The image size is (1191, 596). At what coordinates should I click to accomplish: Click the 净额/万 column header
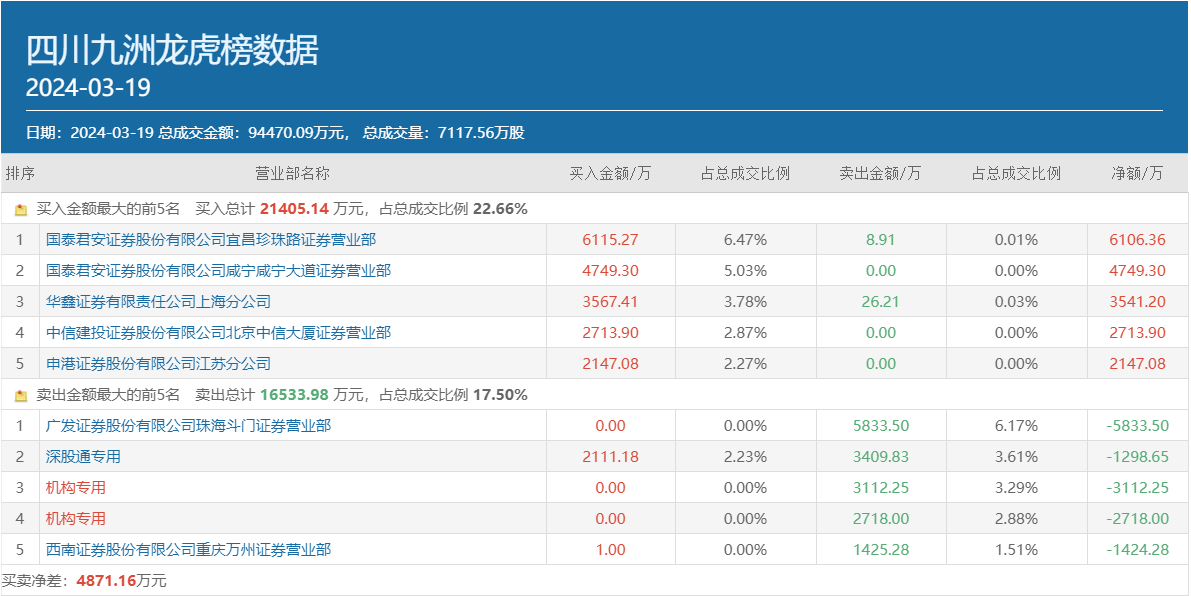click(1137, 174)
